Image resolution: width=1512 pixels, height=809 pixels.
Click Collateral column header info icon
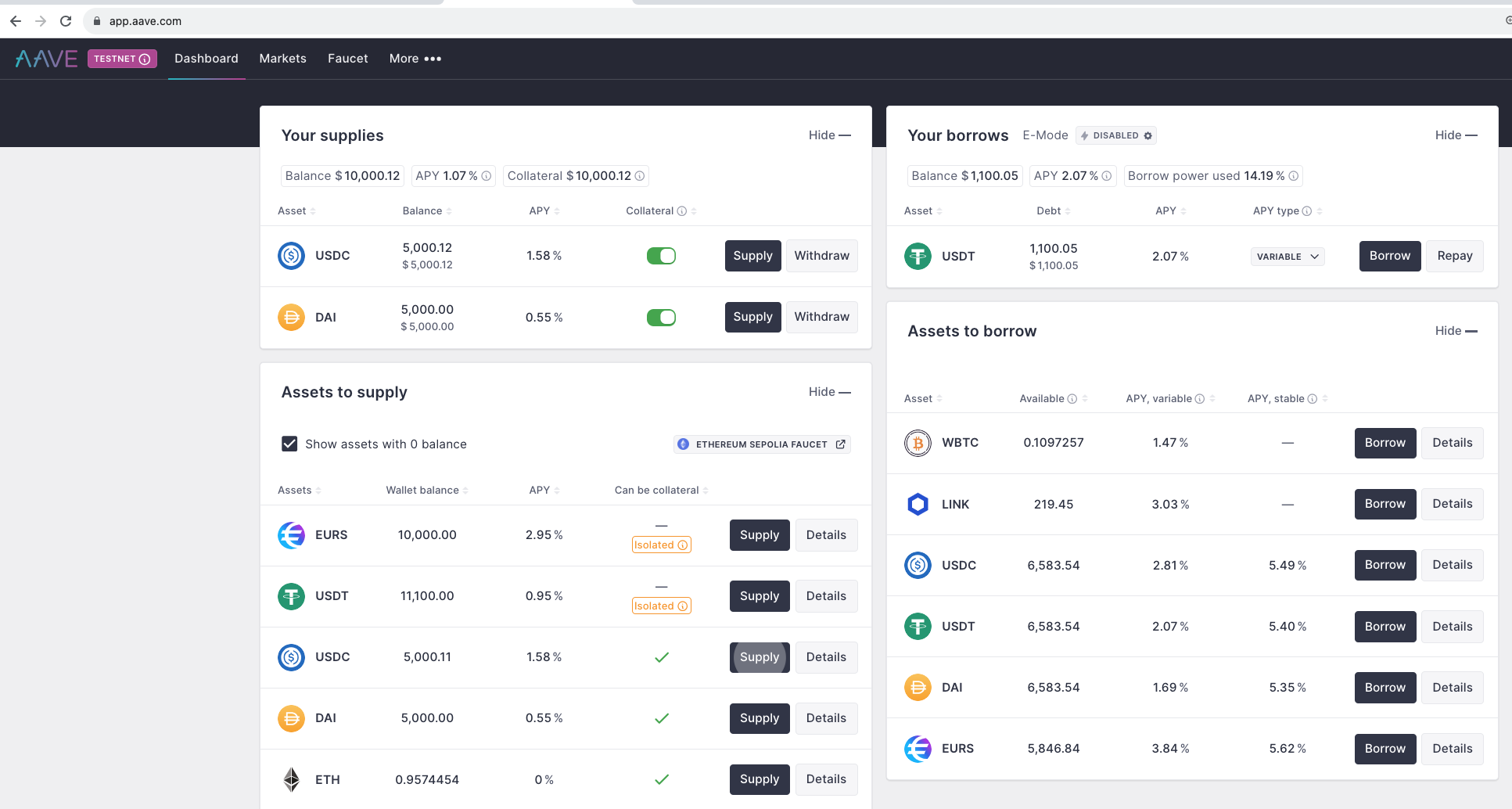pos(682,211)
